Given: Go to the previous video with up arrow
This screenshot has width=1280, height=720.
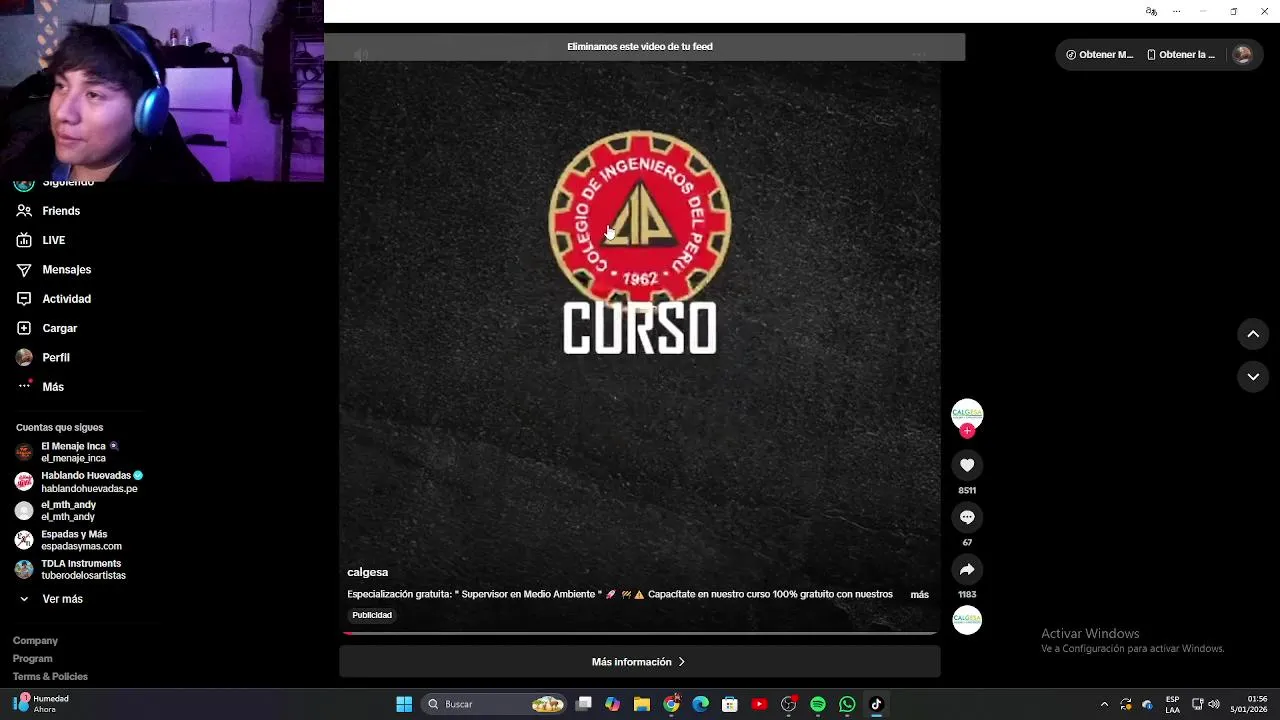Looking at the screenshot, I should [x=1253, y=334].
